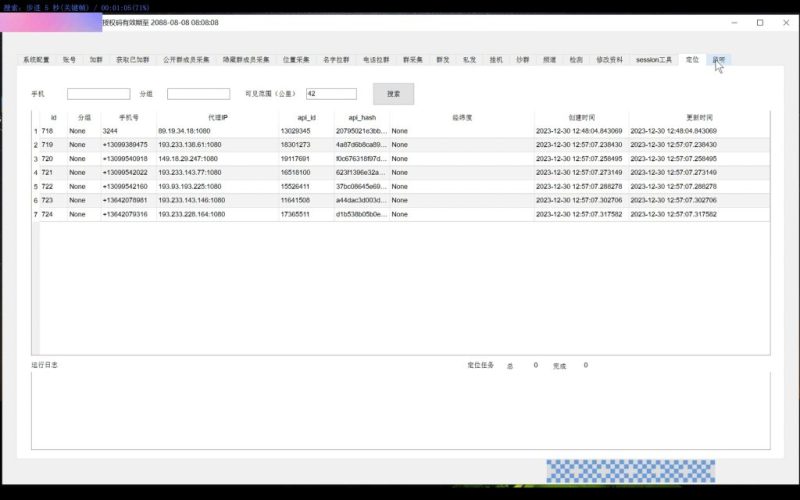This screenshot has width=800, height=500.
Task: Click api_id value 17365511
Action: coord(306,214)
